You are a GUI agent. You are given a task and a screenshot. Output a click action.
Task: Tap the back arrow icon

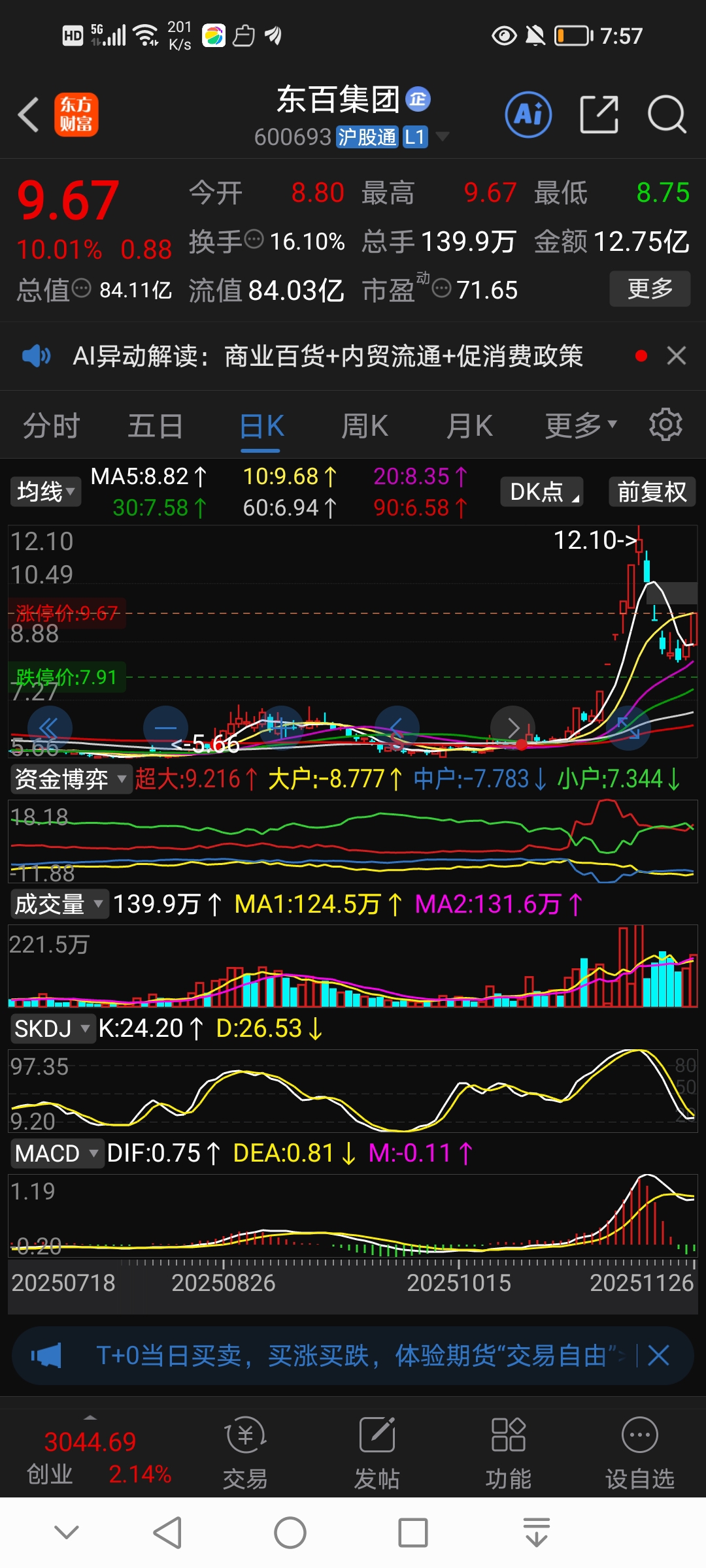[29, 115]
